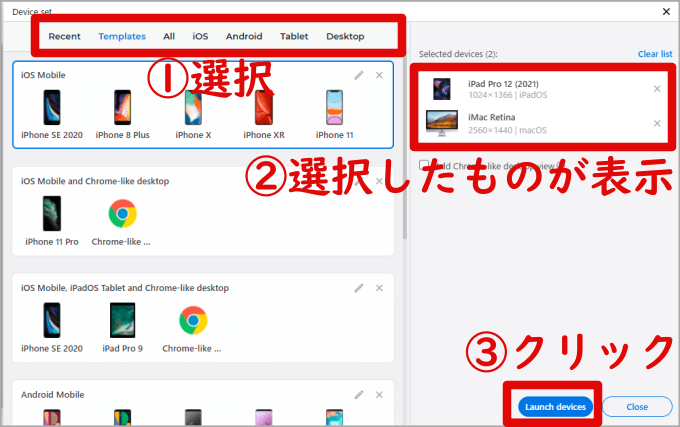680x427 pixels.
Task: Edit the Android Mobile template
Action: 359,395
